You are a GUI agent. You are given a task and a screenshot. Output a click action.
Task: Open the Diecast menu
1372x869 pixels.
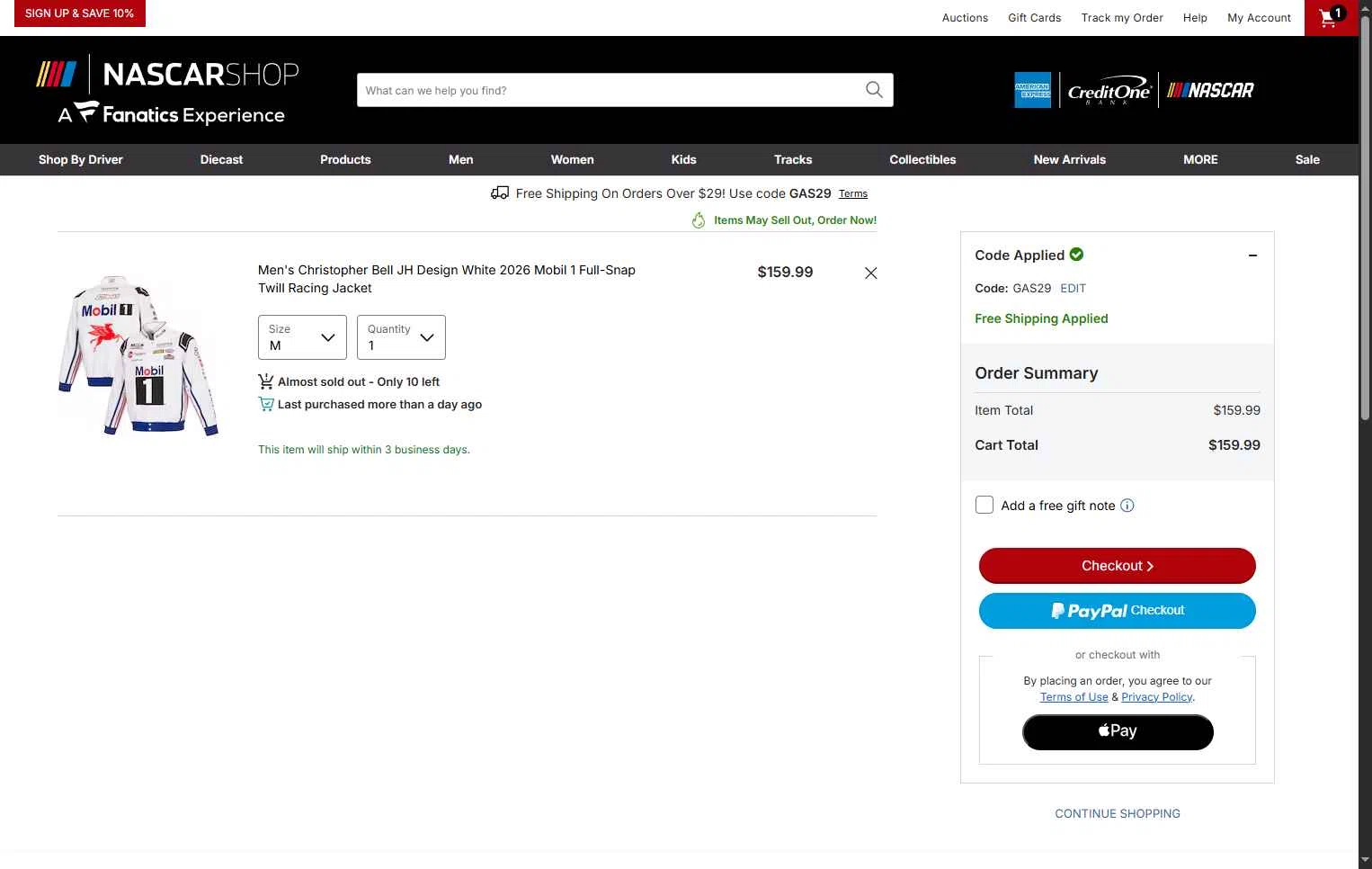pos(222,160)
